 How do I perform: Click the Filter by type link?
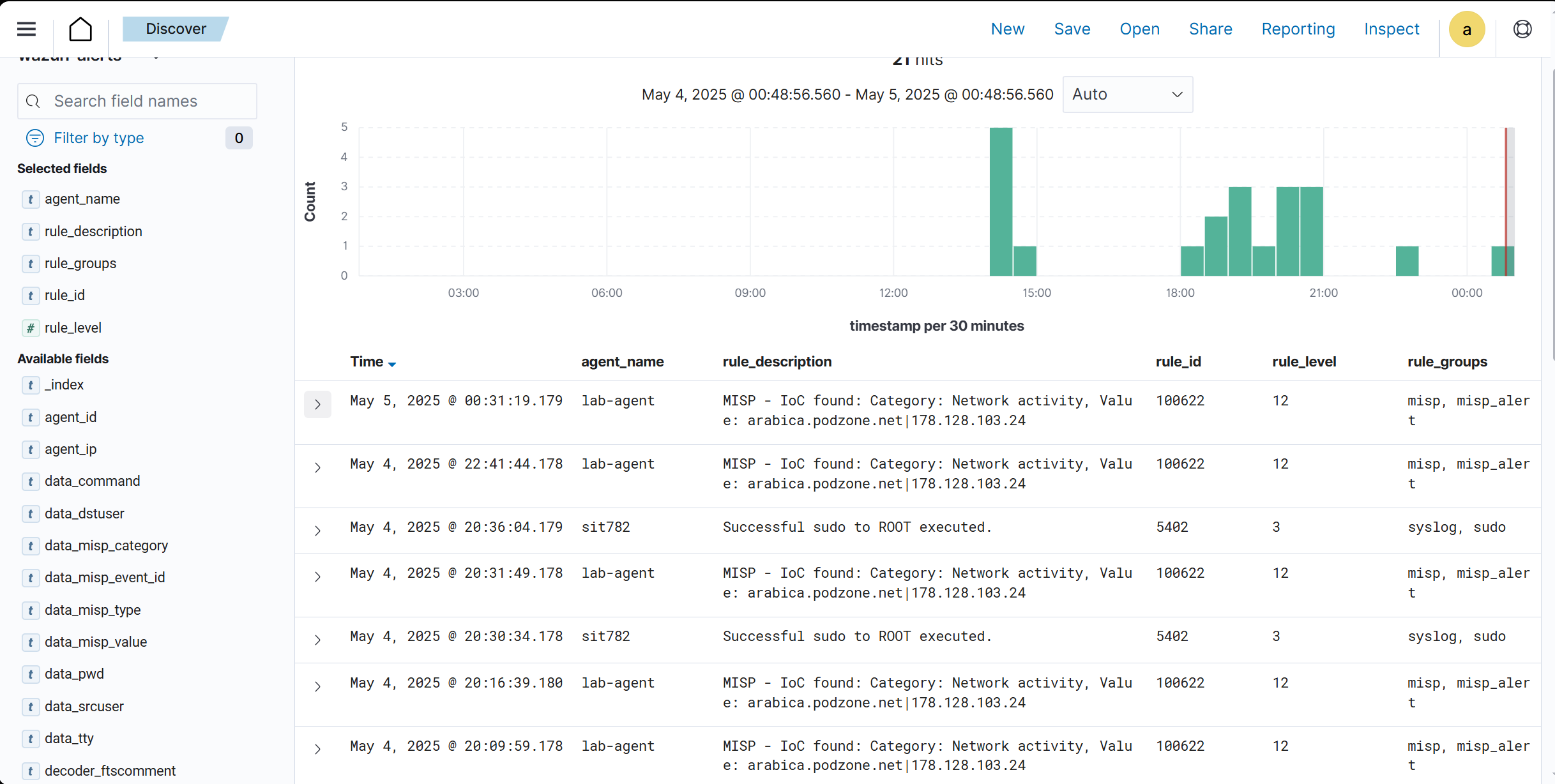click(99, 138)
